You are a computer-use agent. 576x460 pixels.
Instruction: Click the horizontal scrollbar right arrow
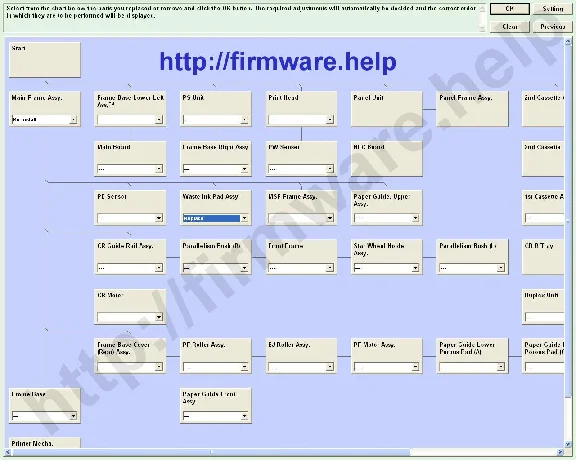tap(561, 452)
